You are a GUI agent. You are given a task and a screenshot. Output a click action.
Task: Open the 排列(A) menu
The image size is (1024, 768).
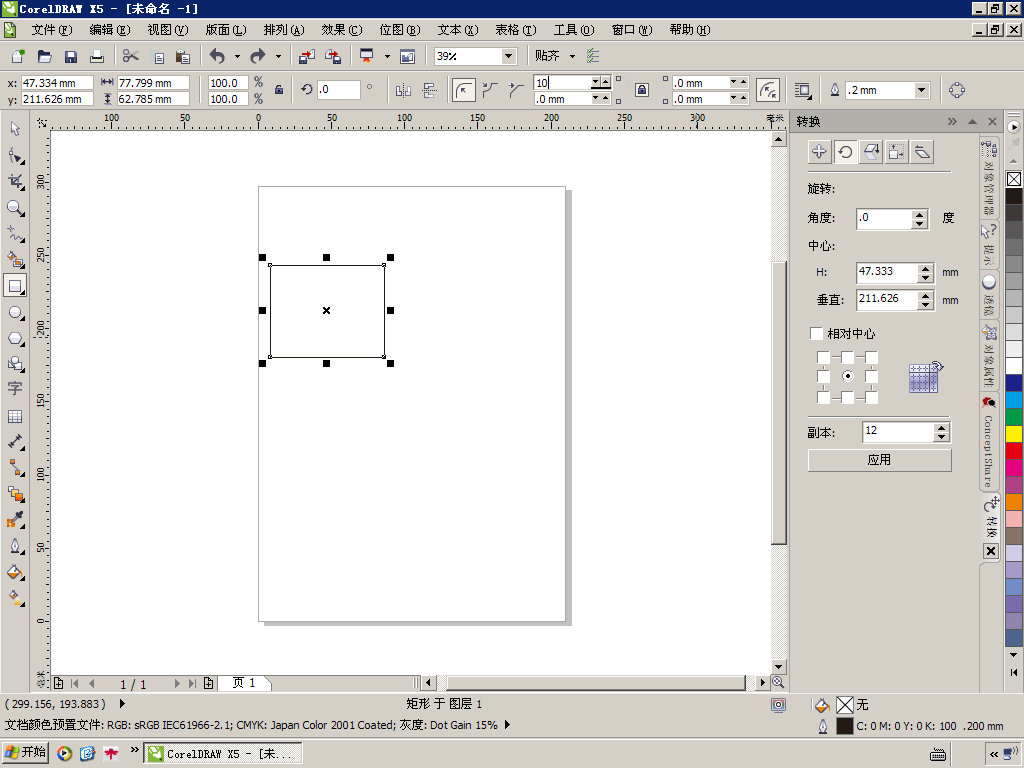[x=284, y=30]
